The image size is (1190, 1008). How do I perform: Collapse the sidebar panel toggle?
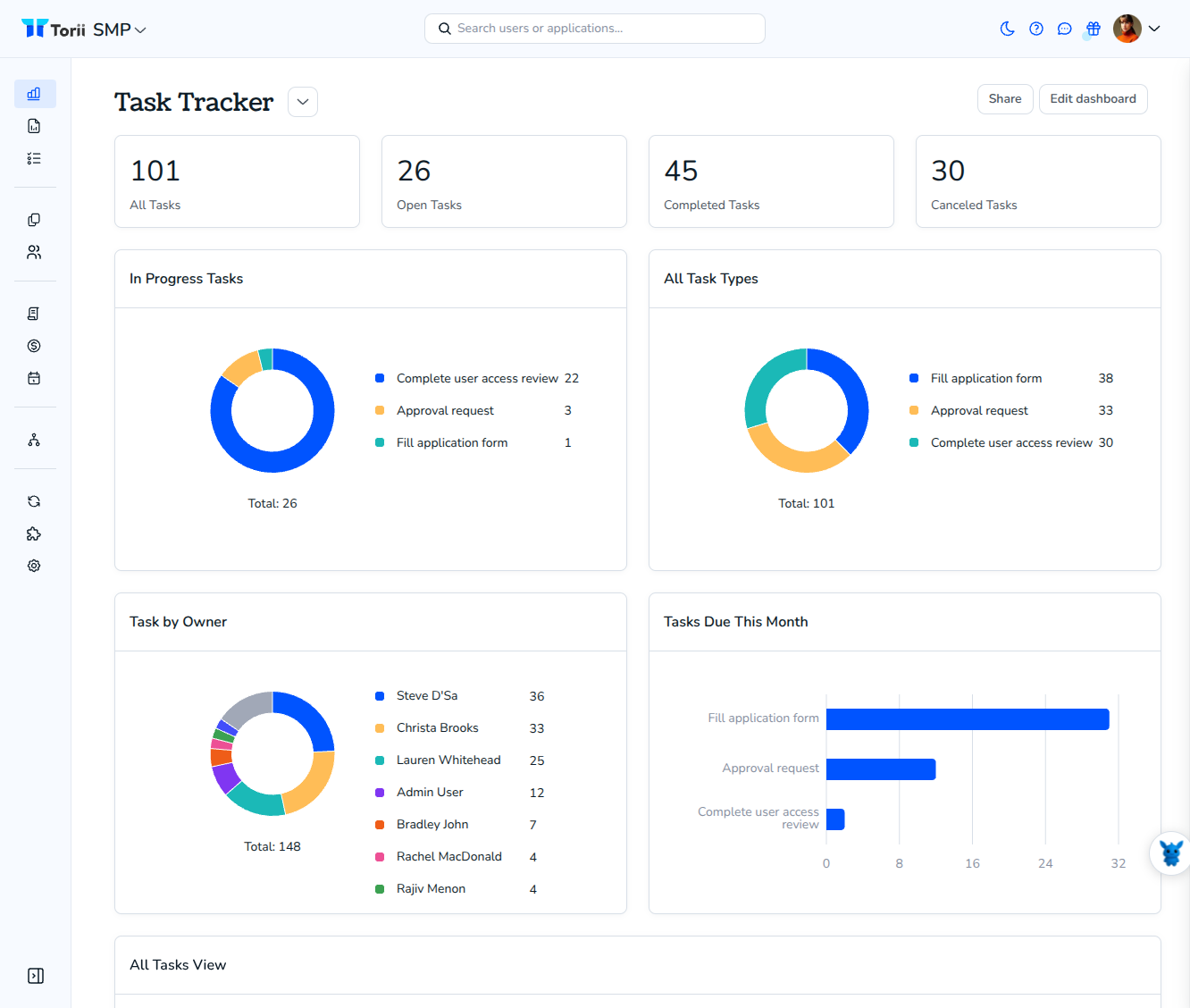click(36, 976)
